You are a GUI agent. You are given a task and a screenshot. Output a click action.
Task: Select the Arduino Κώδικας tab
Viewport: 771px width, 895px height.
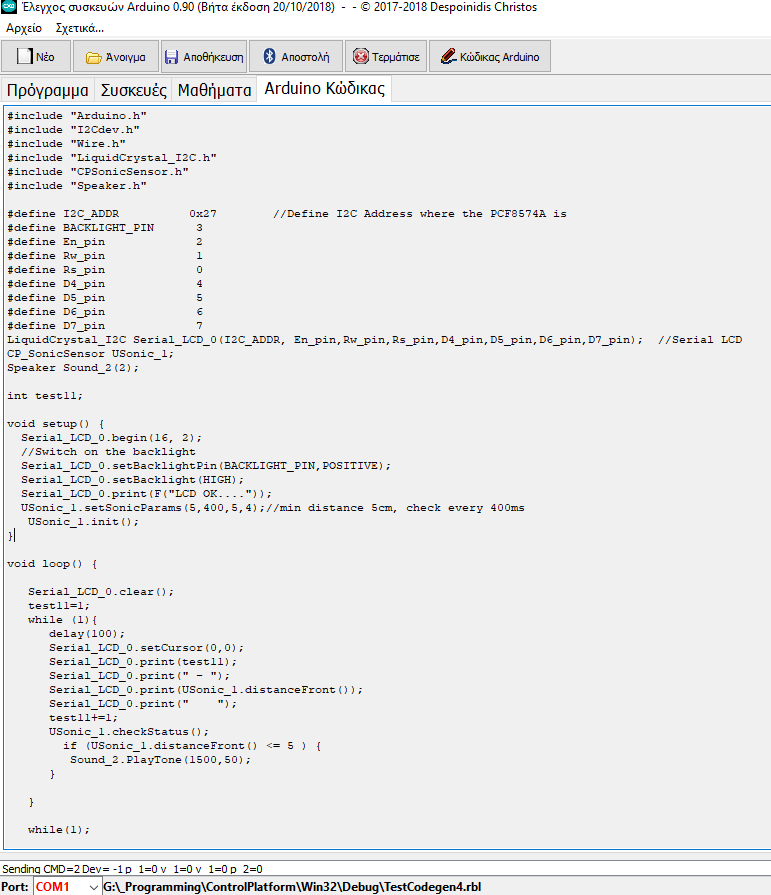pos(324,88)
